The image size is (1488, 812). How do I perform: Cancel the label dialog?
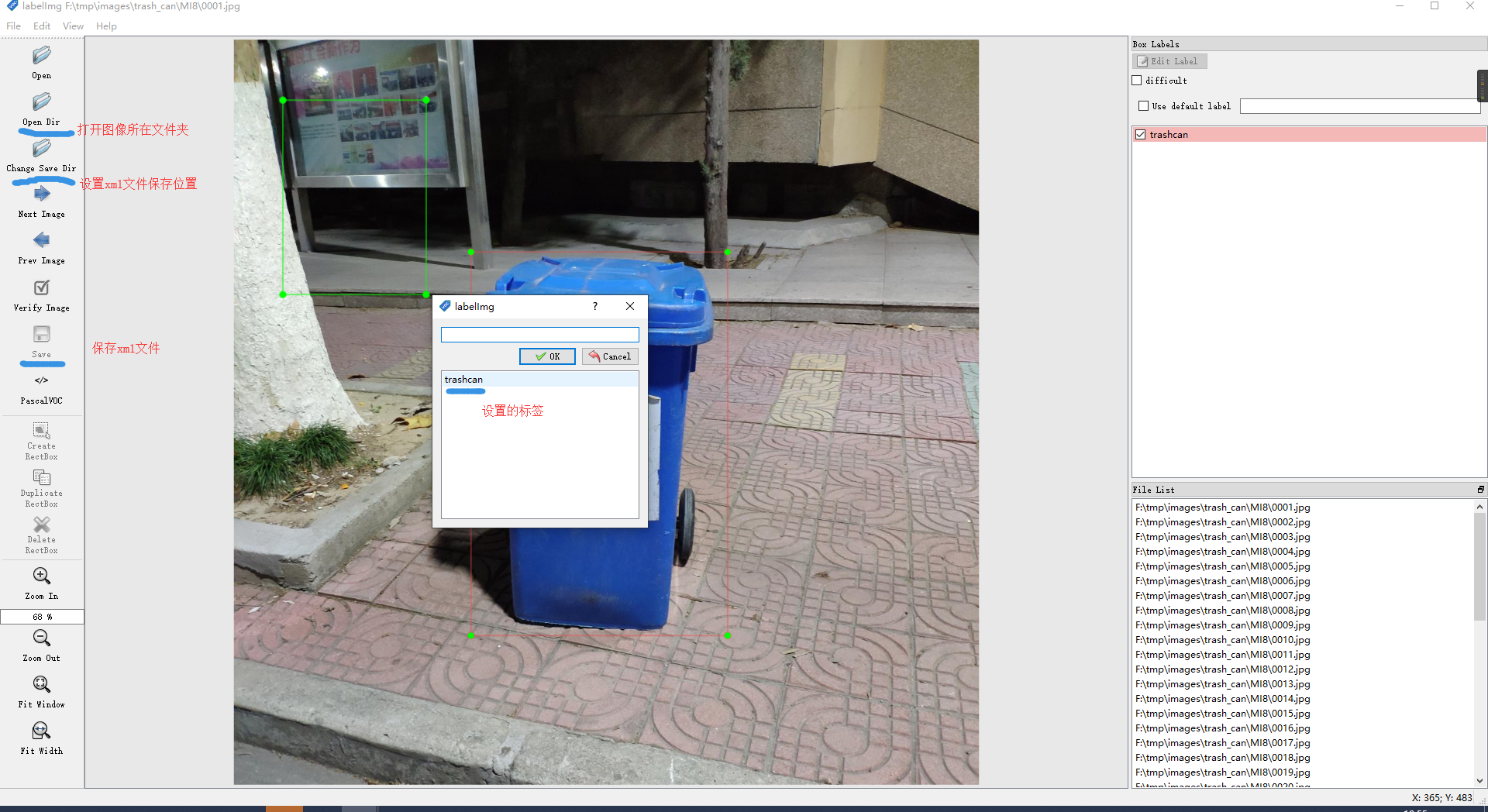click(x=610, y=356)
